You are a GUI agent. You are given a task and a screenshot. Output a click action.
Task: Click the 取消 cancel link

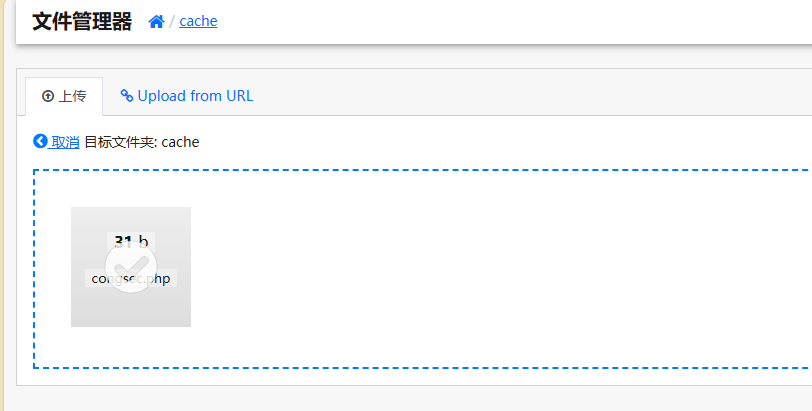pyautogui.click(x=65, y=142)
